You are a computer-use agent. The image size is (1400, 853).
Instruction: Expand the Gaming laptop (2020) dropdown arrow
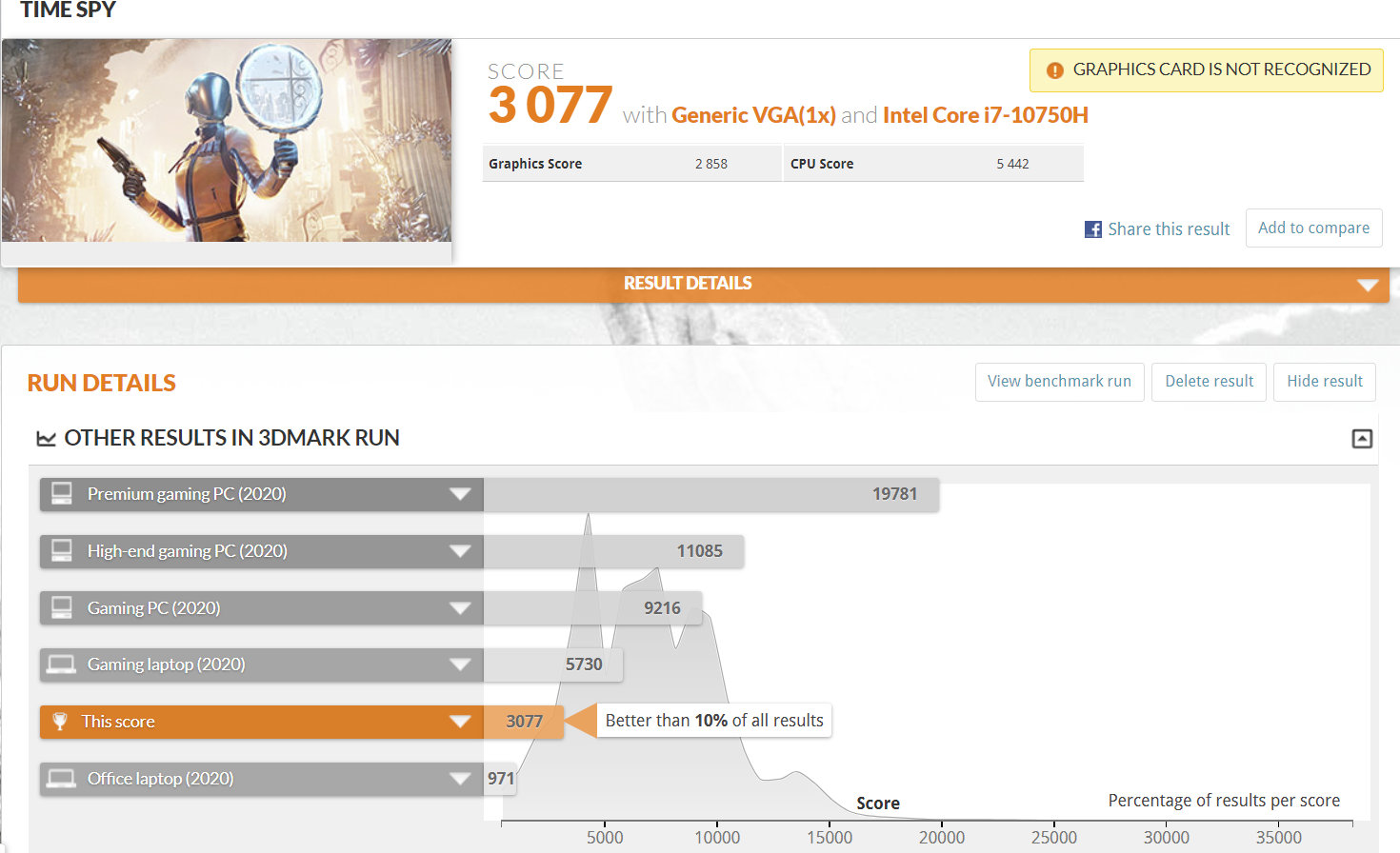click(x=460, y=665)
